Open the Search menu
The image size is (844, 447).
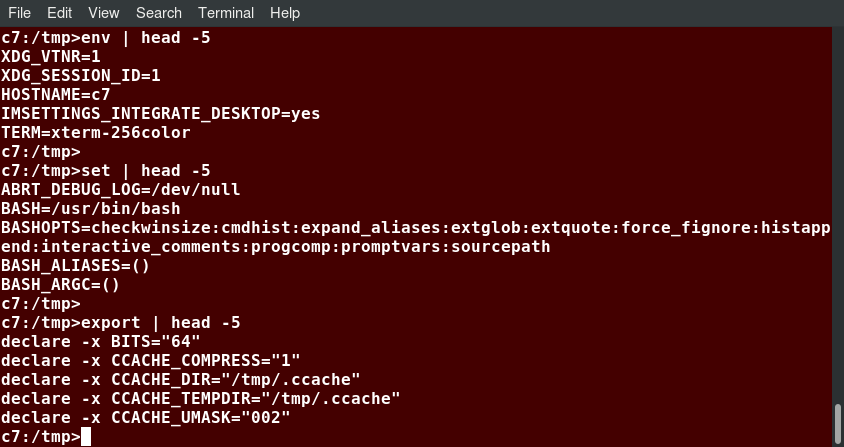[x=158, y=13]
